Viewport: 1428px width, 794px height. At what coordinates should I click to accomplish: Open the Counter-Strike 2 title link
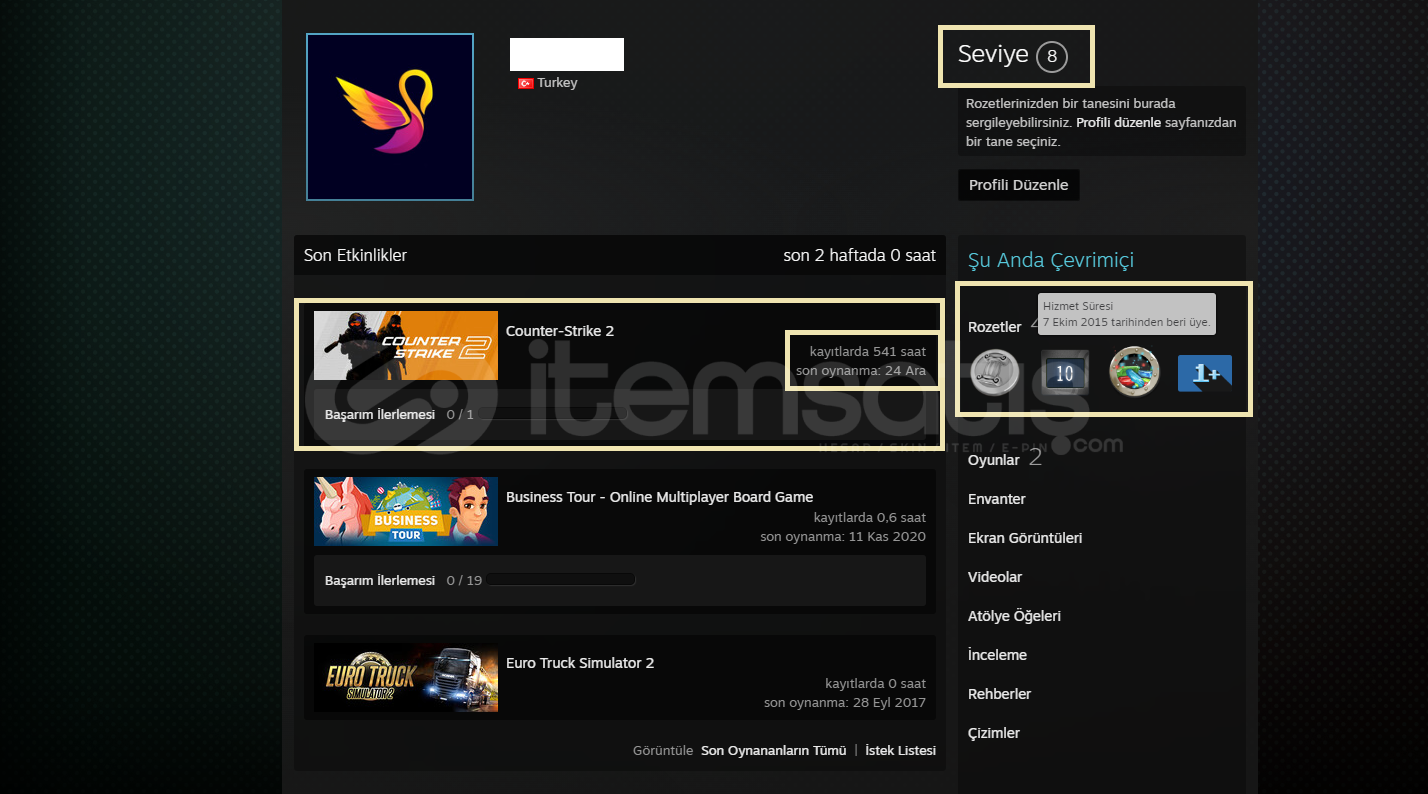[560, 331]
